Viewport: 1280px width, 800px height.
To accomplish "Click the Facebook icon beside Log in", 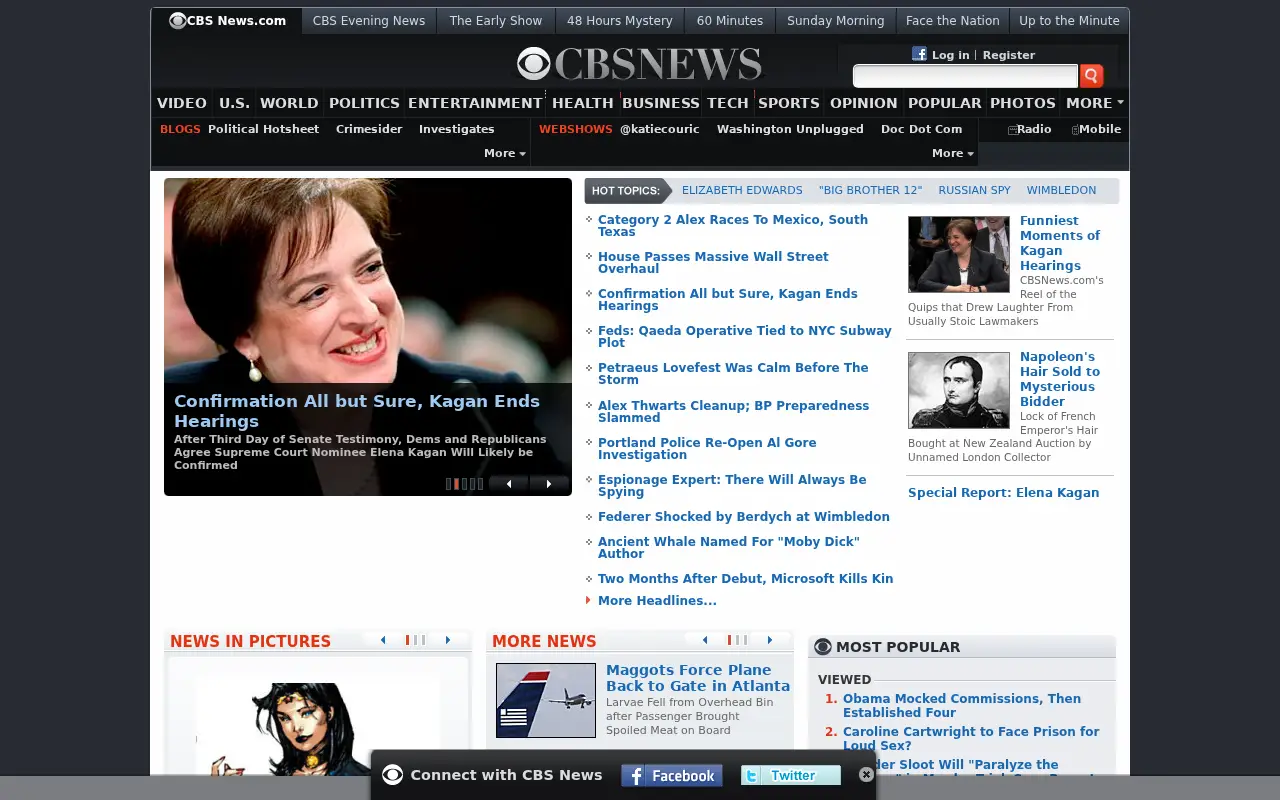I will click(x=919, y=54).
